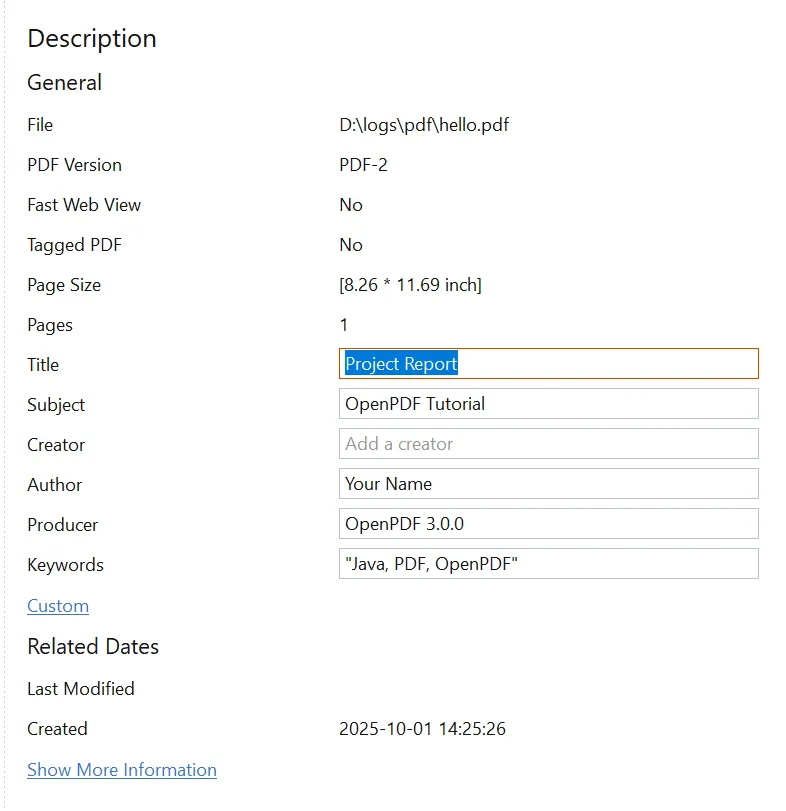Click the file path D:\logs\pdf\hello.pdf
Viewport: 786px width, 811px height.
pyautogui.click(x=424, y=125)
